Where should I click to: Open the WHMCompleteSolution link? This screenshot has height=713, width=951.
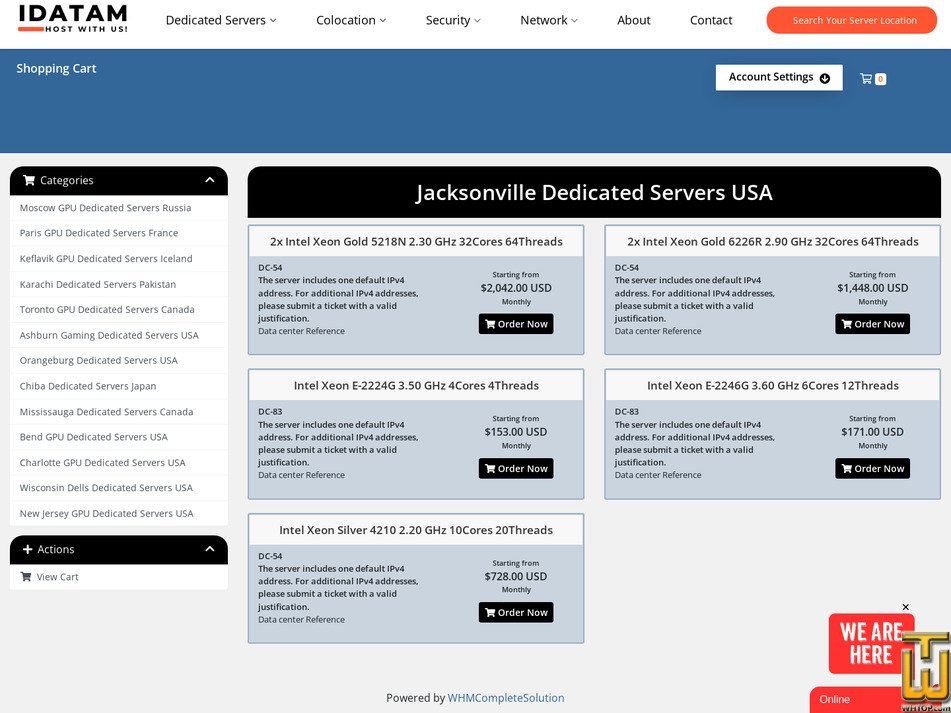pyautogui.click(x=506, y=698)
